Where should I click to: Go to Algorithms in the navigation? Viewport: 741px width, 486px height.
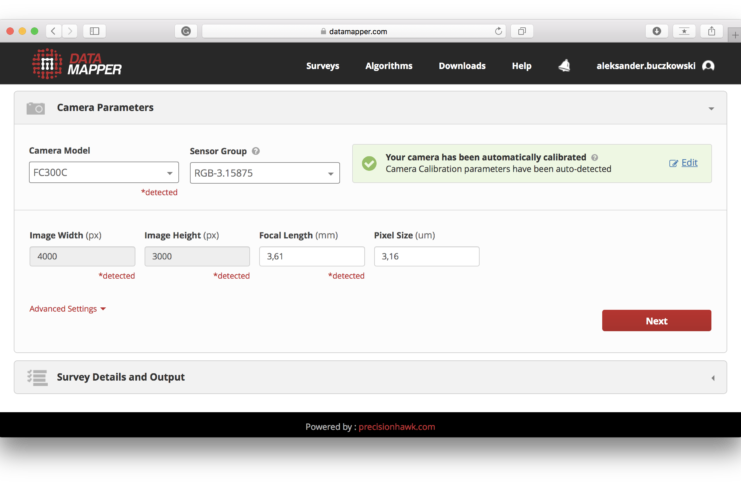[x=388, y=66]
